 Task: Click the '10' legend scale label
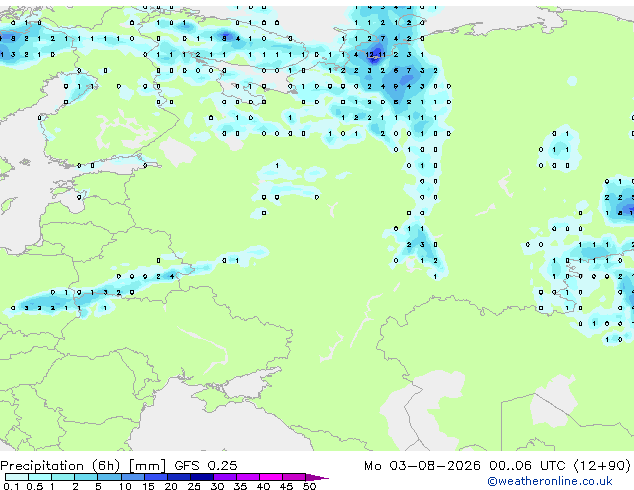tap(125, 486)
